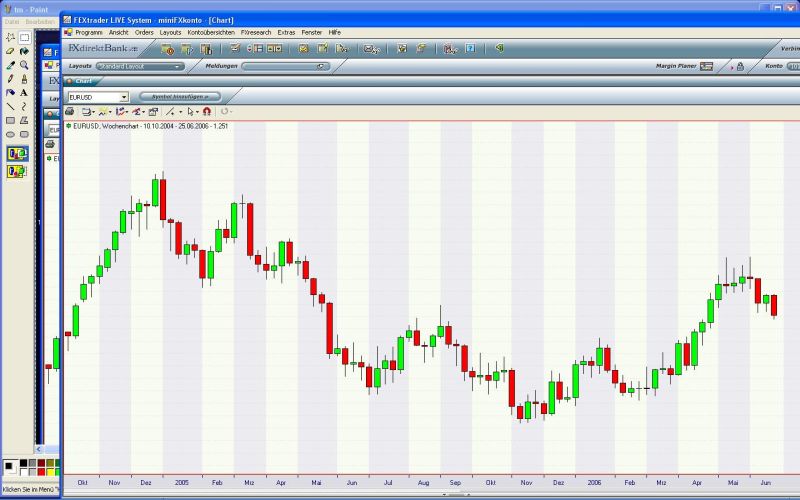
Task: Click the FXdirektBank logo
Action: (x=103, y=48)
